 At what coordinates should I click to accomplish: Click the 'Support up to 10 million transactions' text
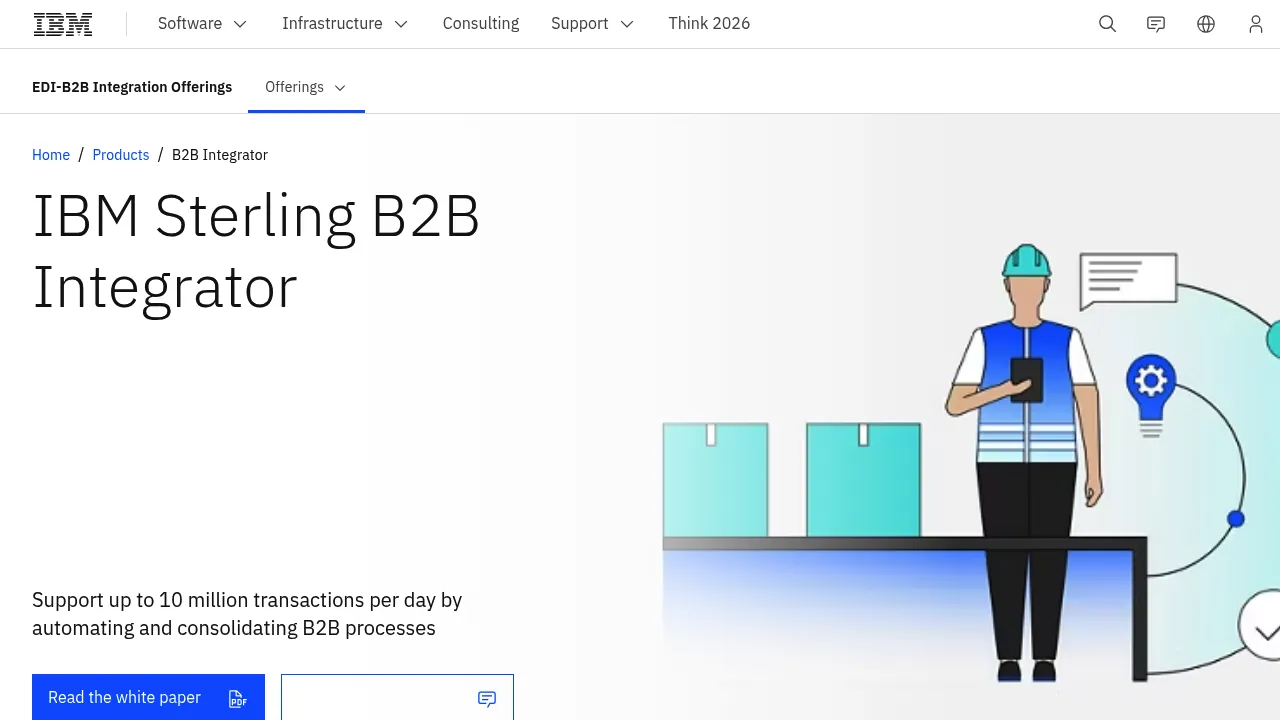pos(247,614)
